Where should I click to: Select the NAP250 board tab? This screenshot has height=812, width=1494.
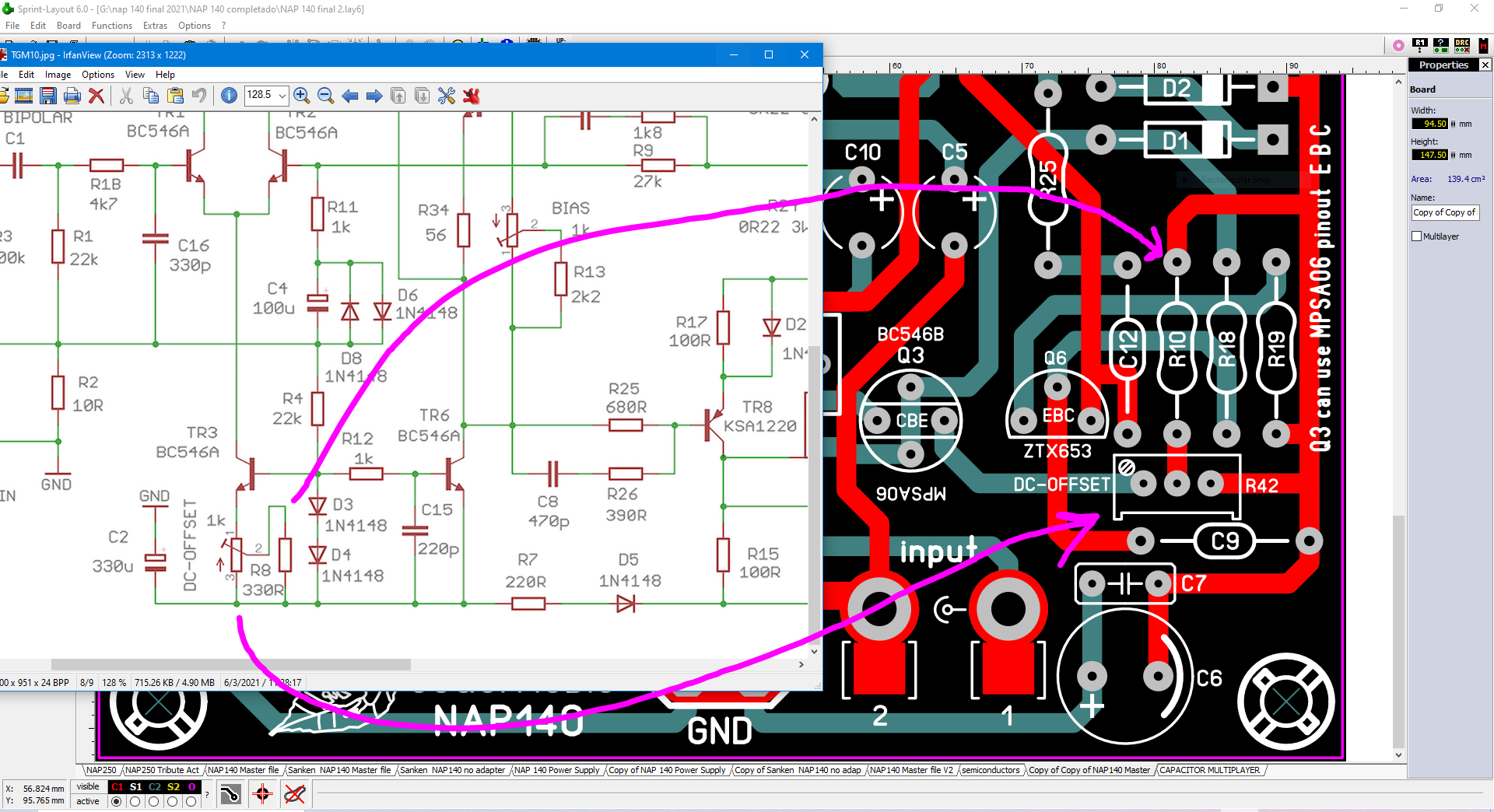pos(101,770)
